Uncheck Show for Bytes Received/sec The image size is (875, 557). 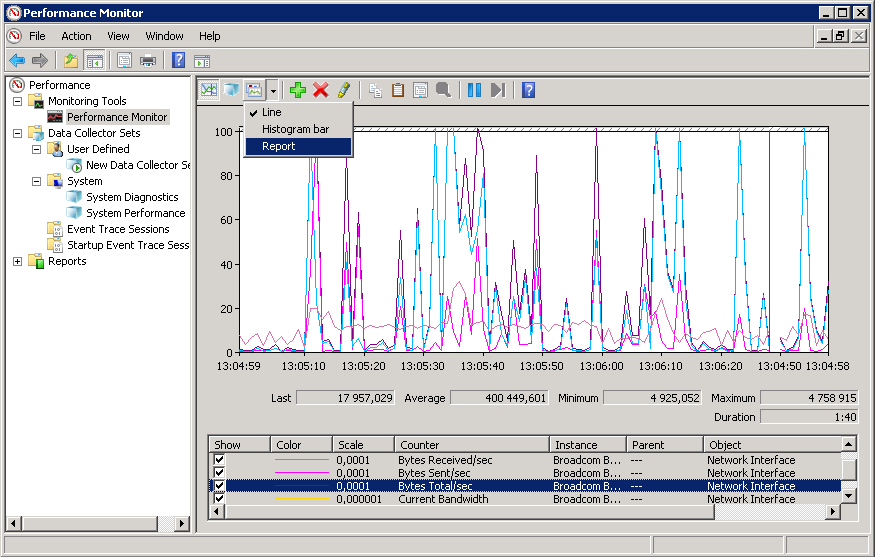219,460
